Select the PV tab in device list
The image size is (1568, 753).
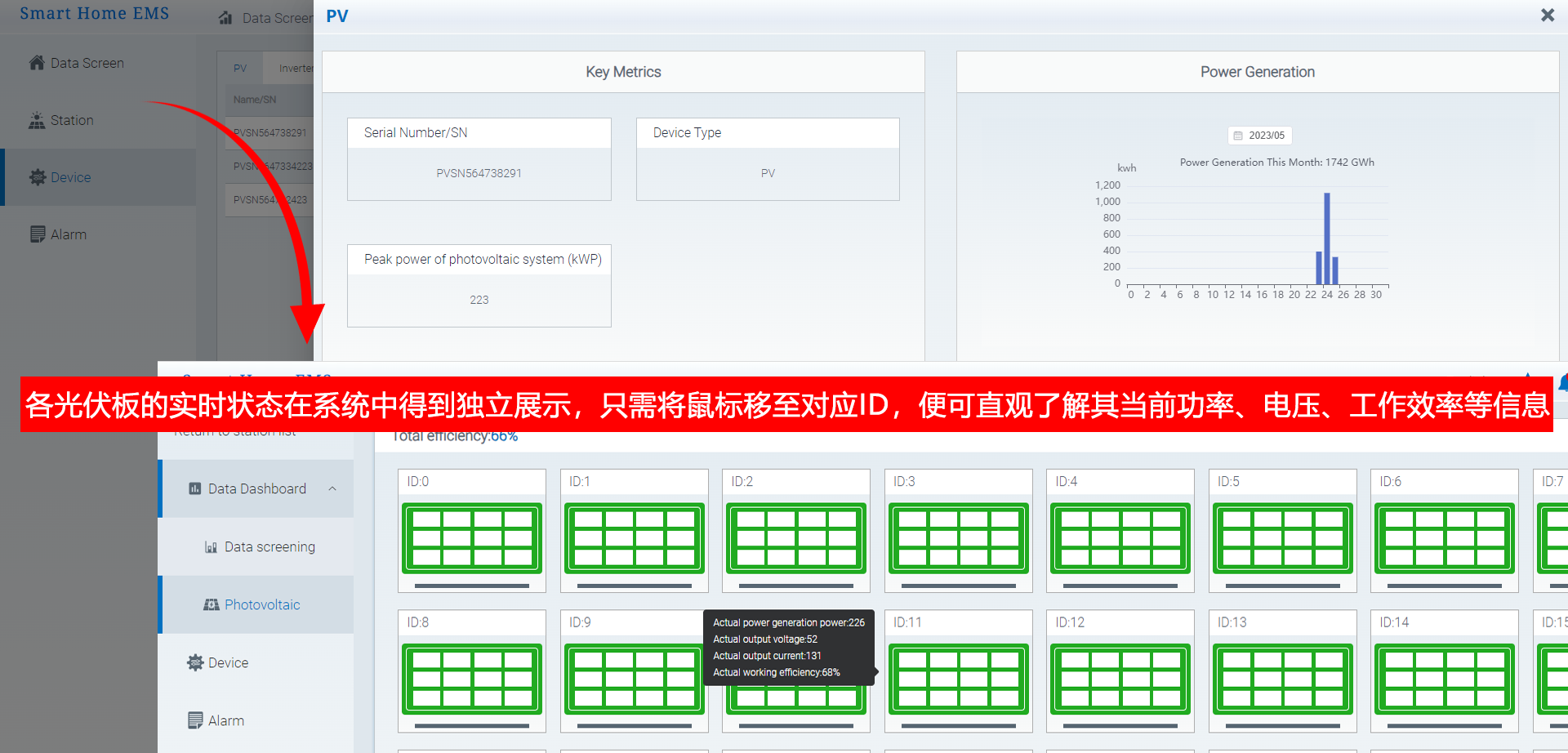[240, 69]
